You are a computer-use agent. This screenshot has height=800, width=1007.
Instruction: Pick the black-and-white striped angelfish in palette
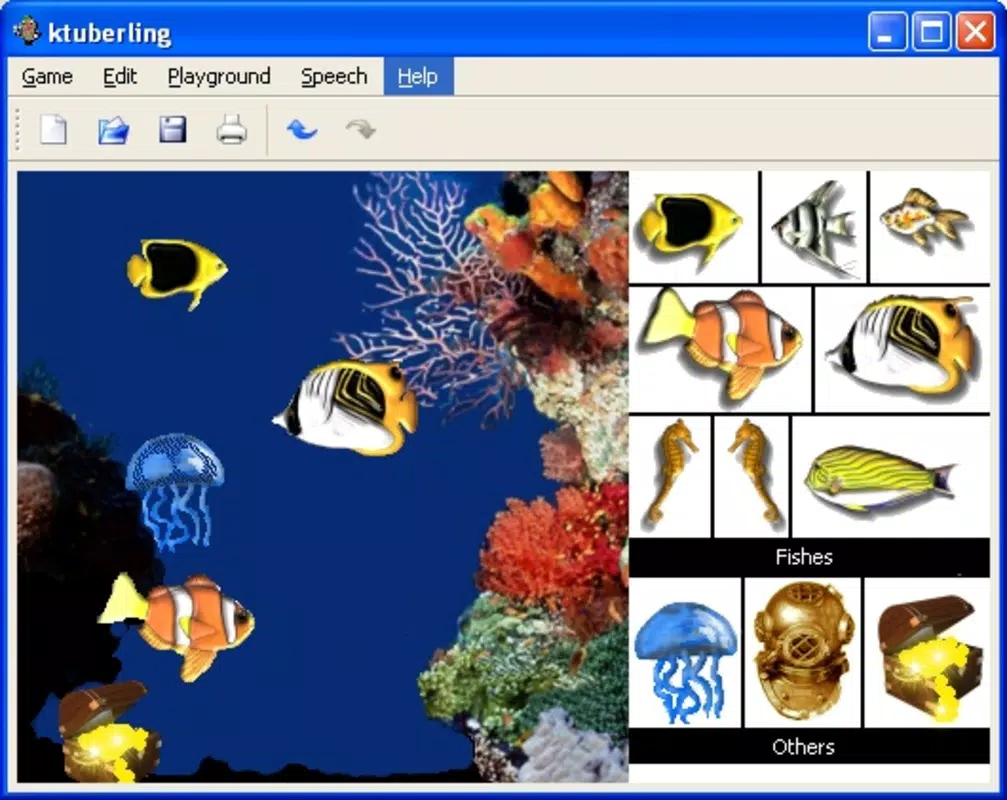(815, 228)
